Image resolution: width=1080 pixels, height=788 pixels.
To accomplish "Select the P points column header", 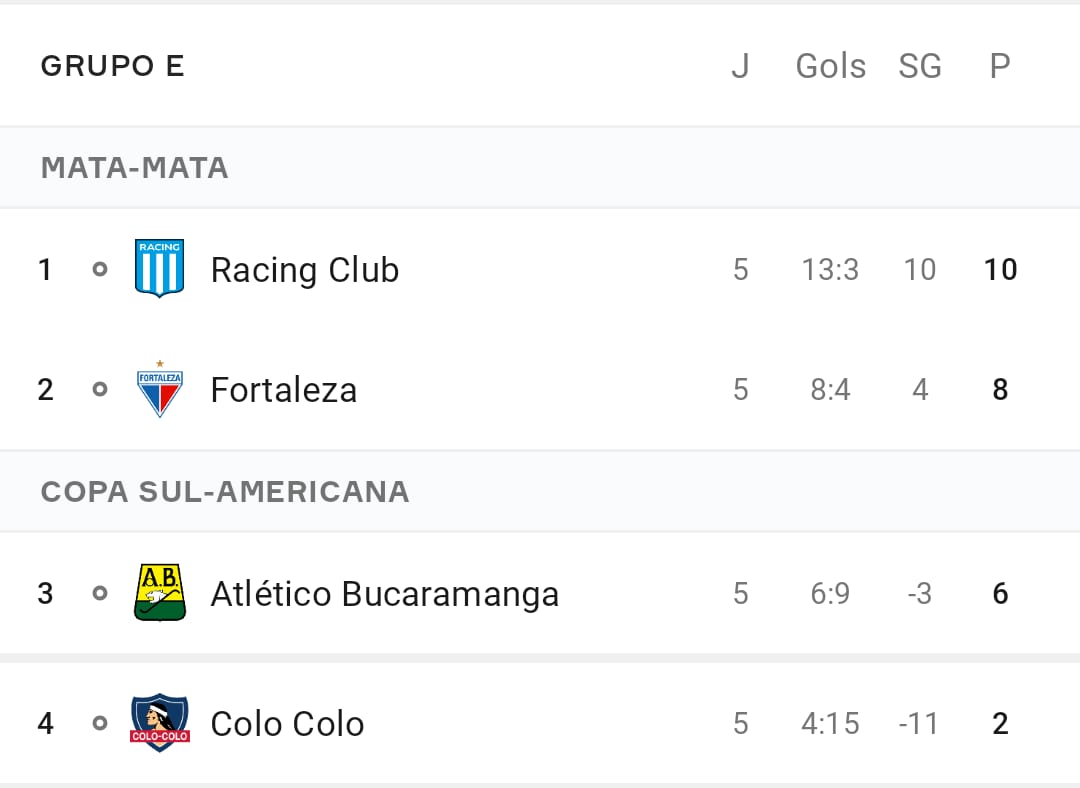I will (x=1000, y=66).
